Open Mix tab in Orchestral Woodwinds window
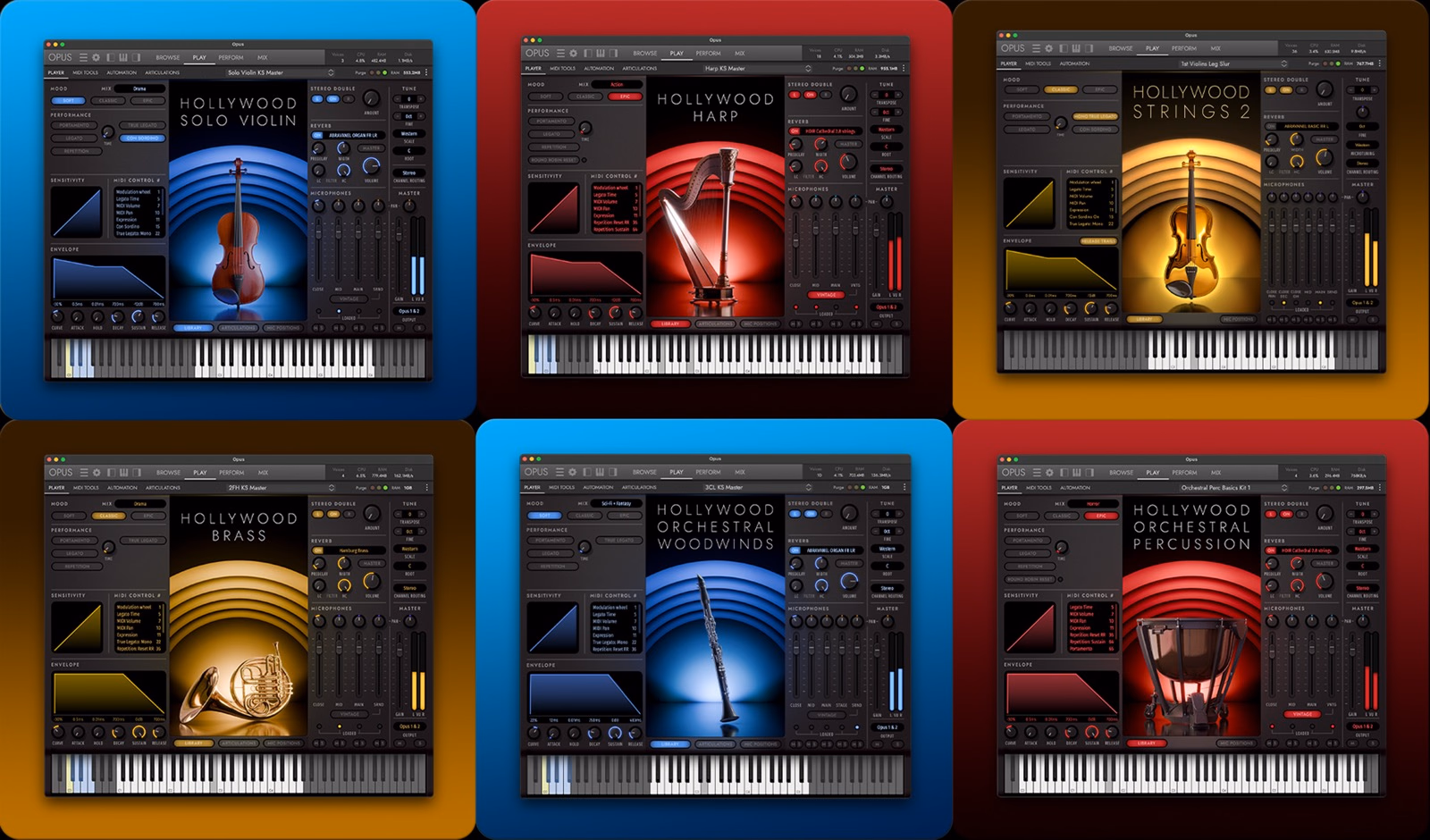1430x840 pixels. click(739, 472)
